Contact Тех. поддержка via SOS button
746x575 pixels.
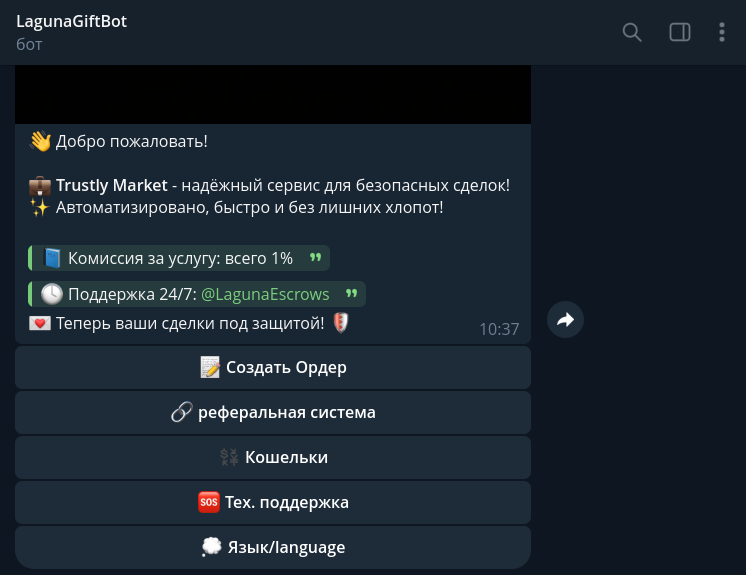[x=273, y=502]
